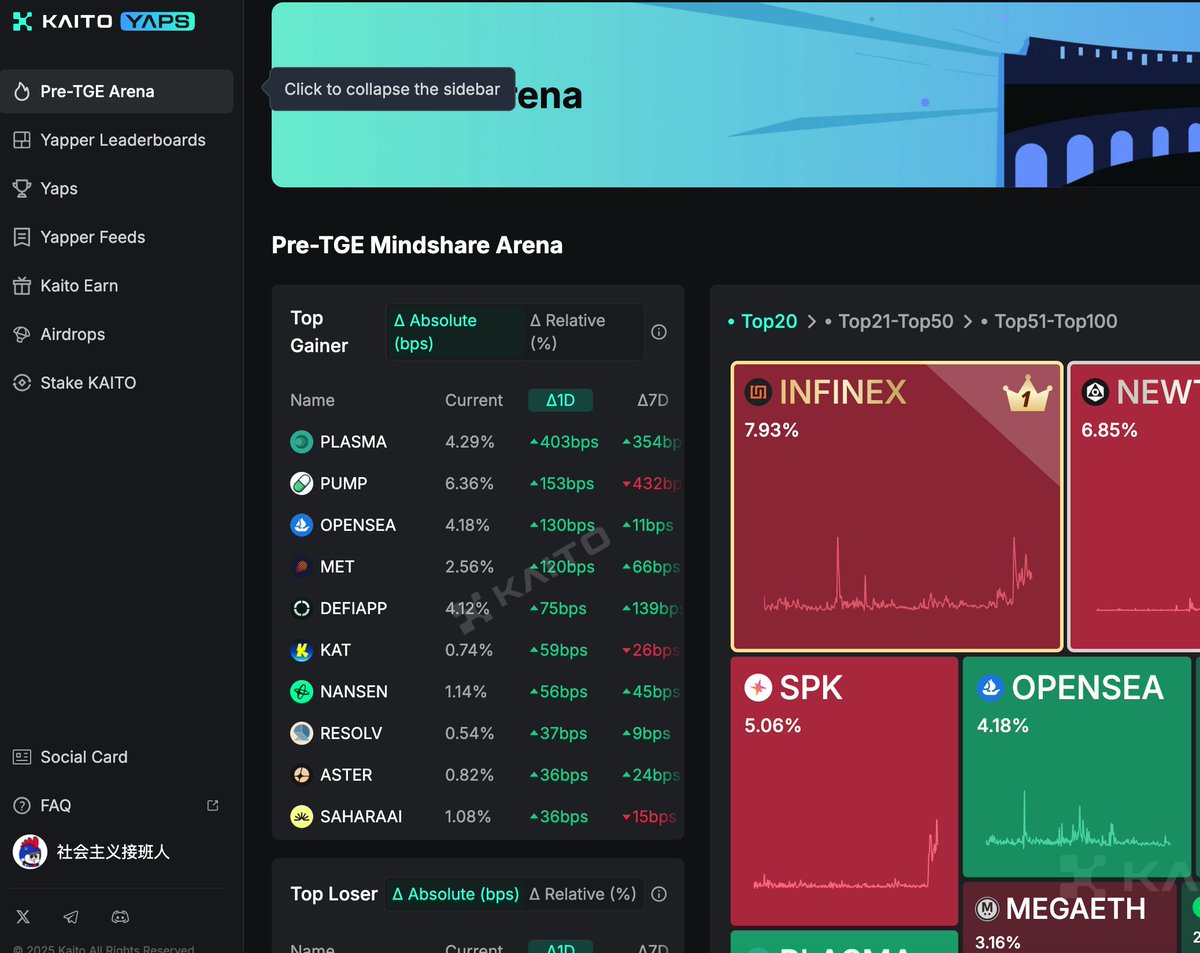
Task: Click the Airdrops parachute icon
Action: [22, 334]
